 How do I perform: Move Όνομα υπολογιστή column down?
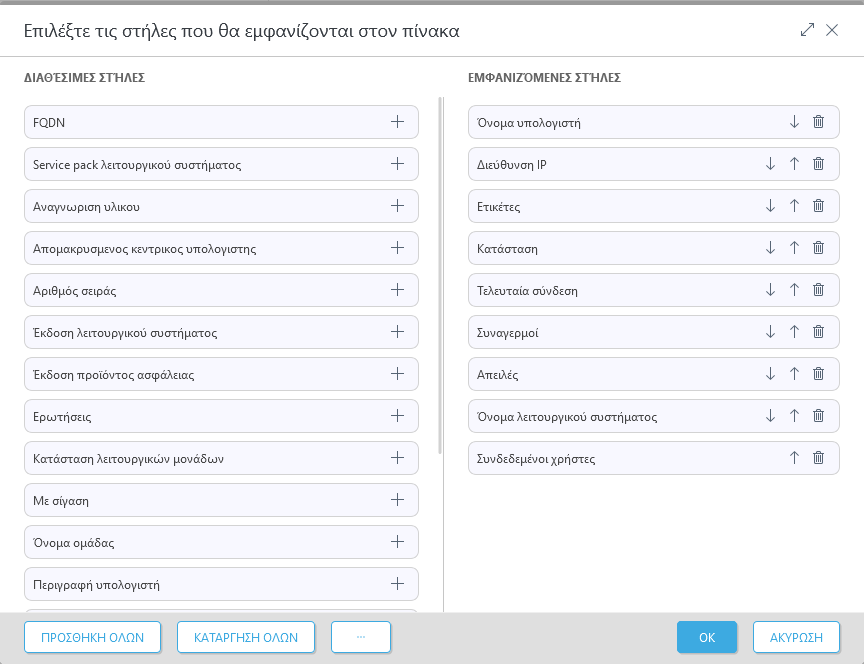point(794,122)
